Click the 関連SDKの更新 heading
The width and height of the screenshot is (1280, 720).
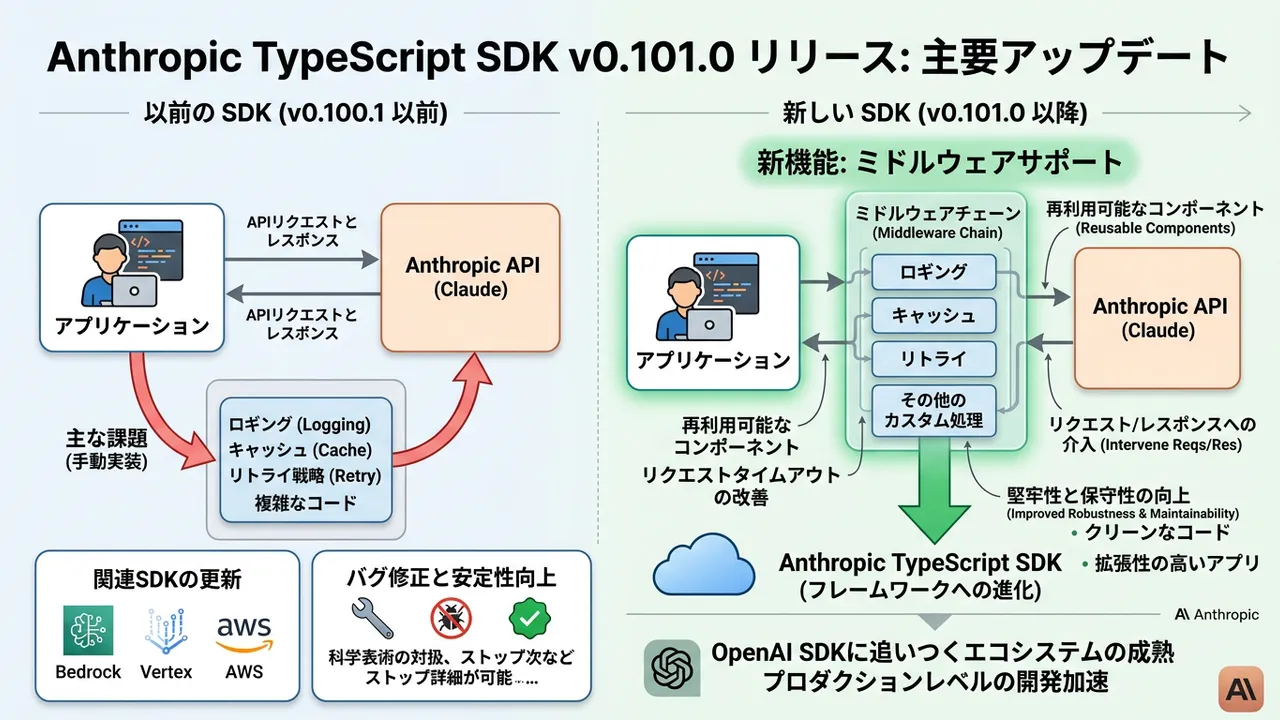point(166,578)
